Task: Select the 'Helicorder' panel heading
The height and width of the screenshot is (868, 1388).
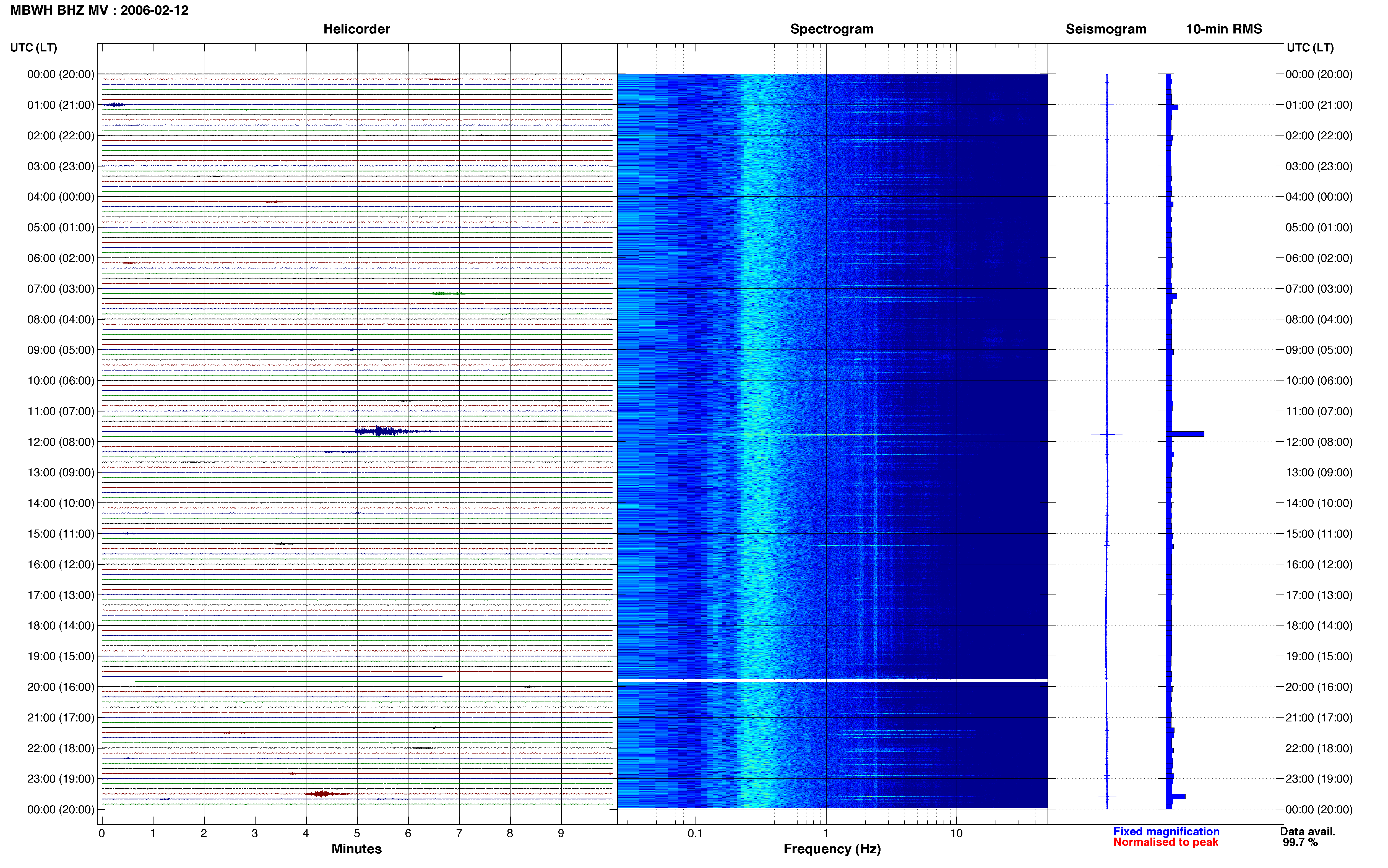Action: click(x=356, y=29)
